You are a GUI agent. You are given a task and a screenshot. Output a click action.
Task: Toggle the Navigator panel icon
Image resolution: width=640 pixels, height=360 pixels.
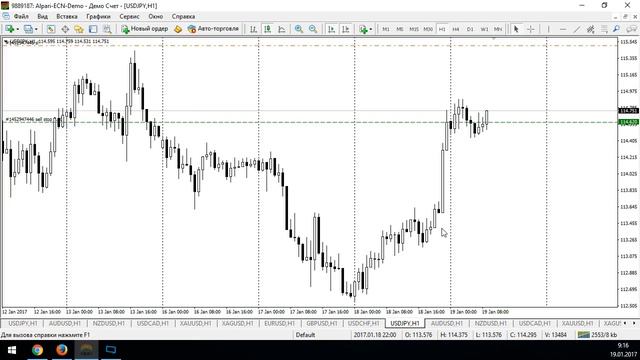79,29
